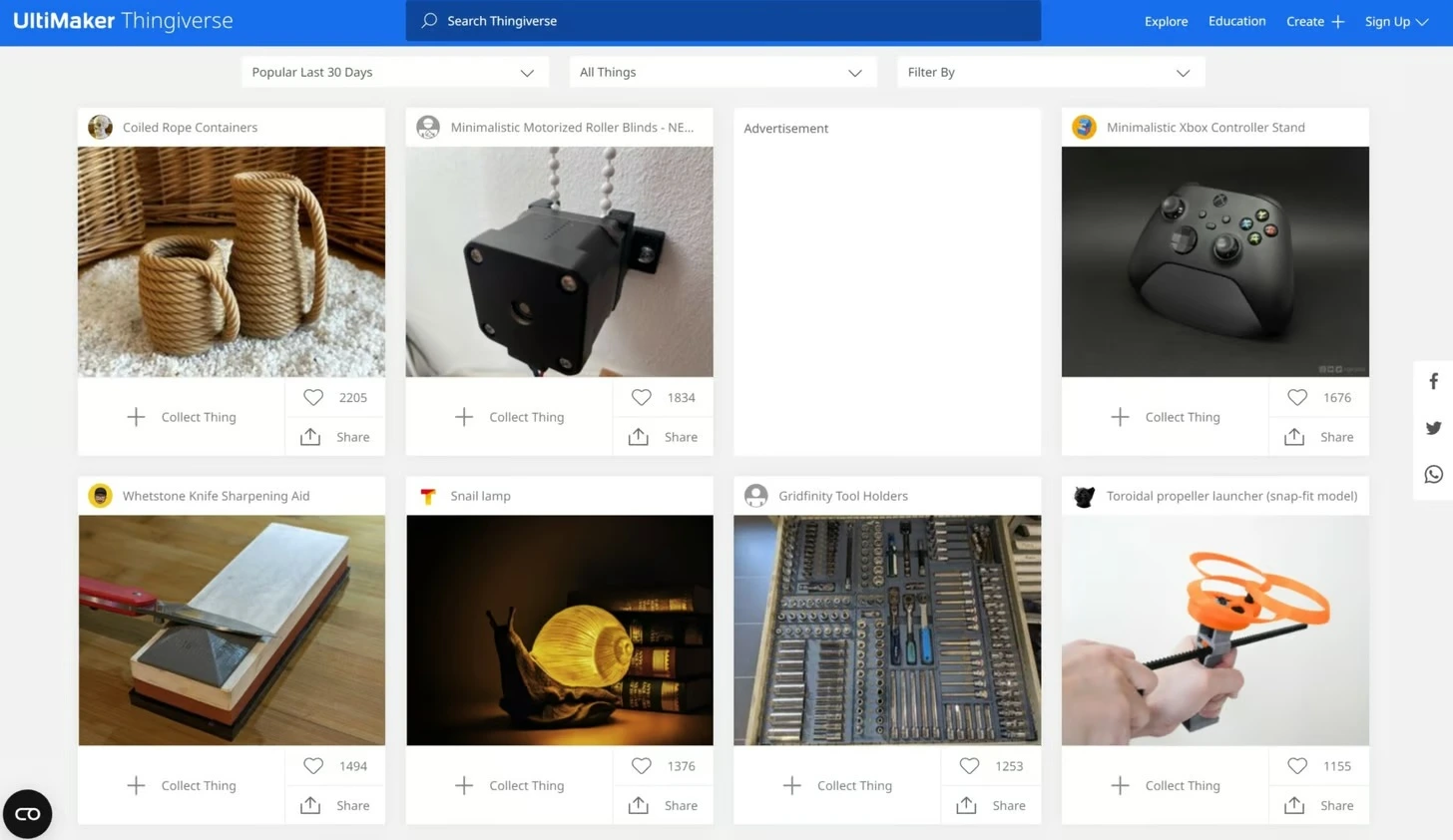Toggle heart on Whetstone Knife Sharpening Aid
Image resolution: width=1453 pixels, height=840 pixels.
tap(313, 766)
